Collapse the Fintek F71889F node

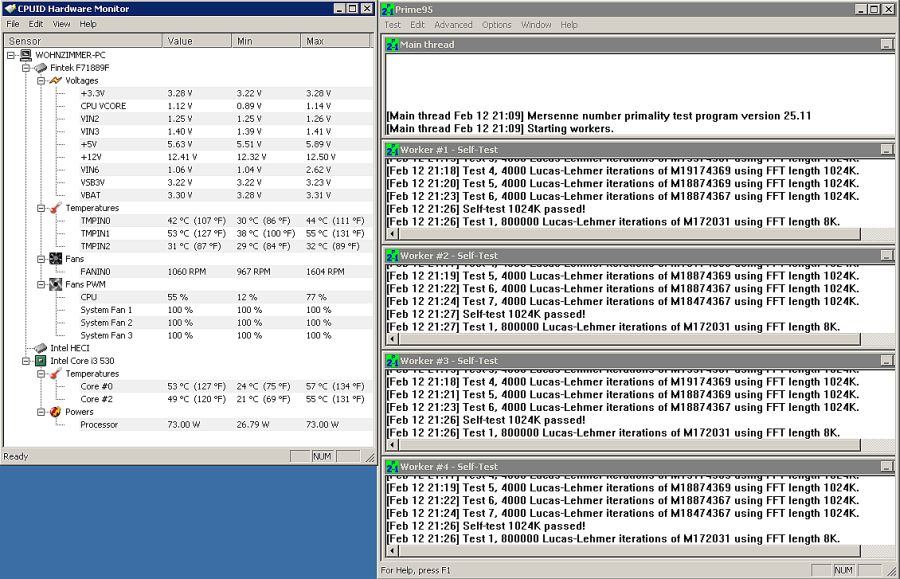pos(26,68)
